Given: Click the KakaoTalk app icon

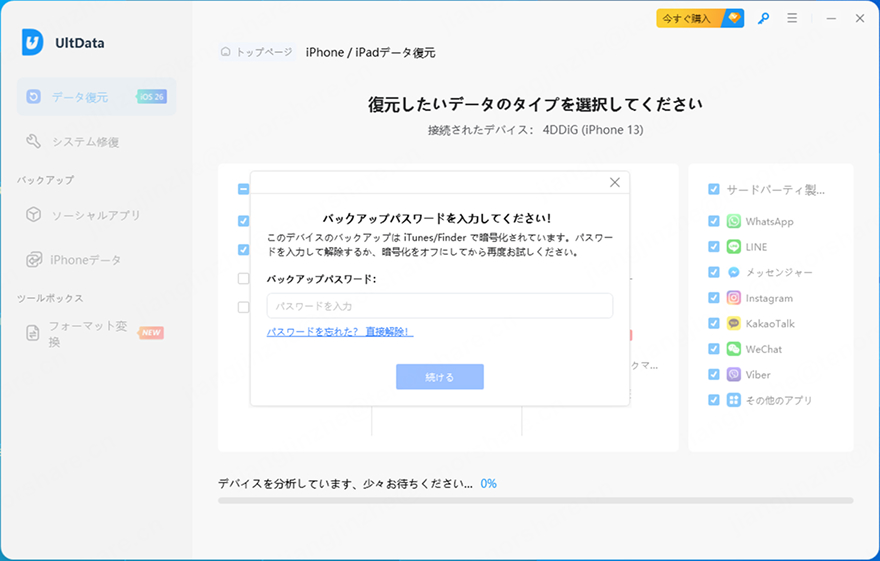Looking at the screenshot, I should tap(734, 323).
